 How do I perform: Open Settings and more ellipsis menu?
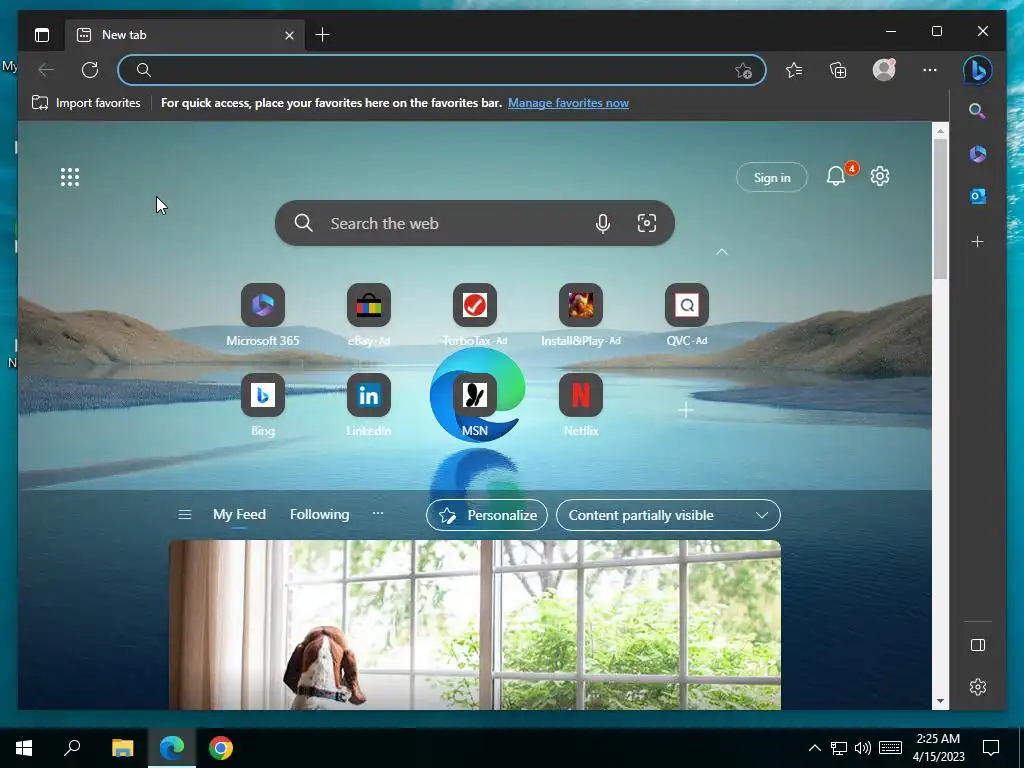(930, 70)
